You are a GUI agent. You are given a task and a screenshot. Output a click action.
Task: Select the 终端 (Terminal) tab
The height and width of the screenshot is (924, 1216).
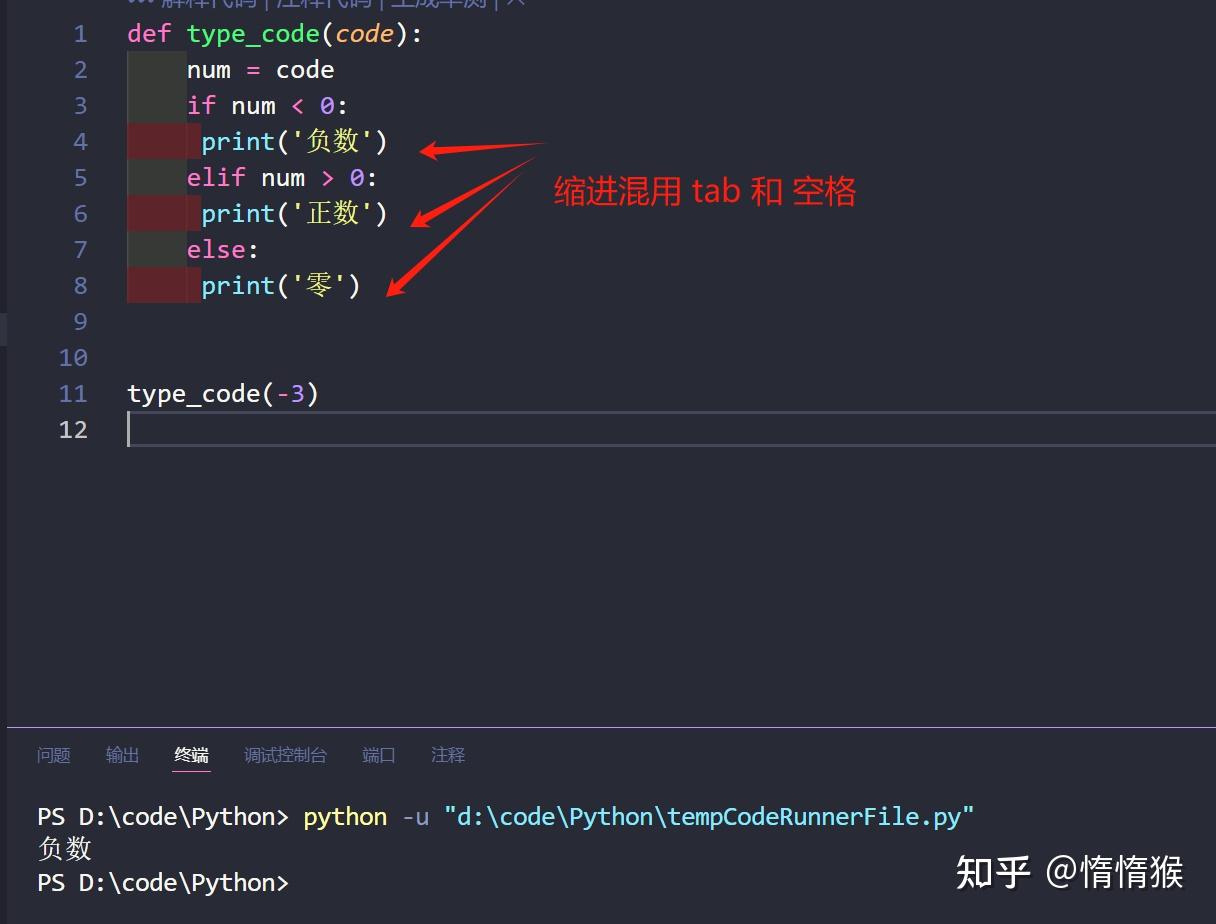pos(191,756)
